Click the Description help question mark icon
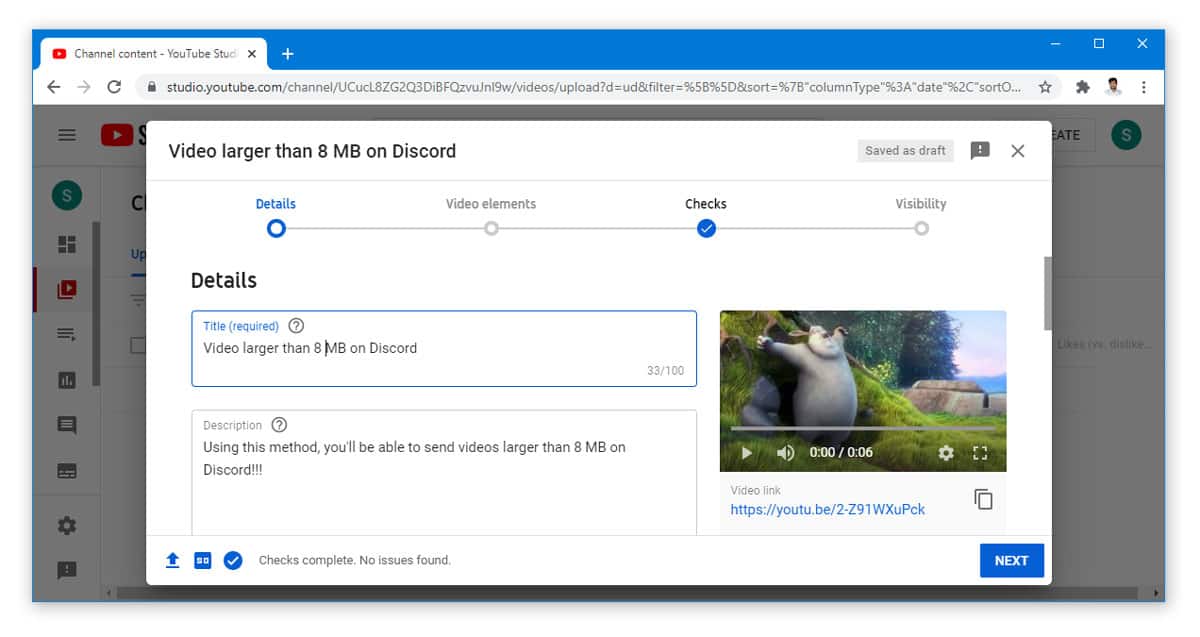Viewport: 1200px width, 637px height. click(279, 425)
